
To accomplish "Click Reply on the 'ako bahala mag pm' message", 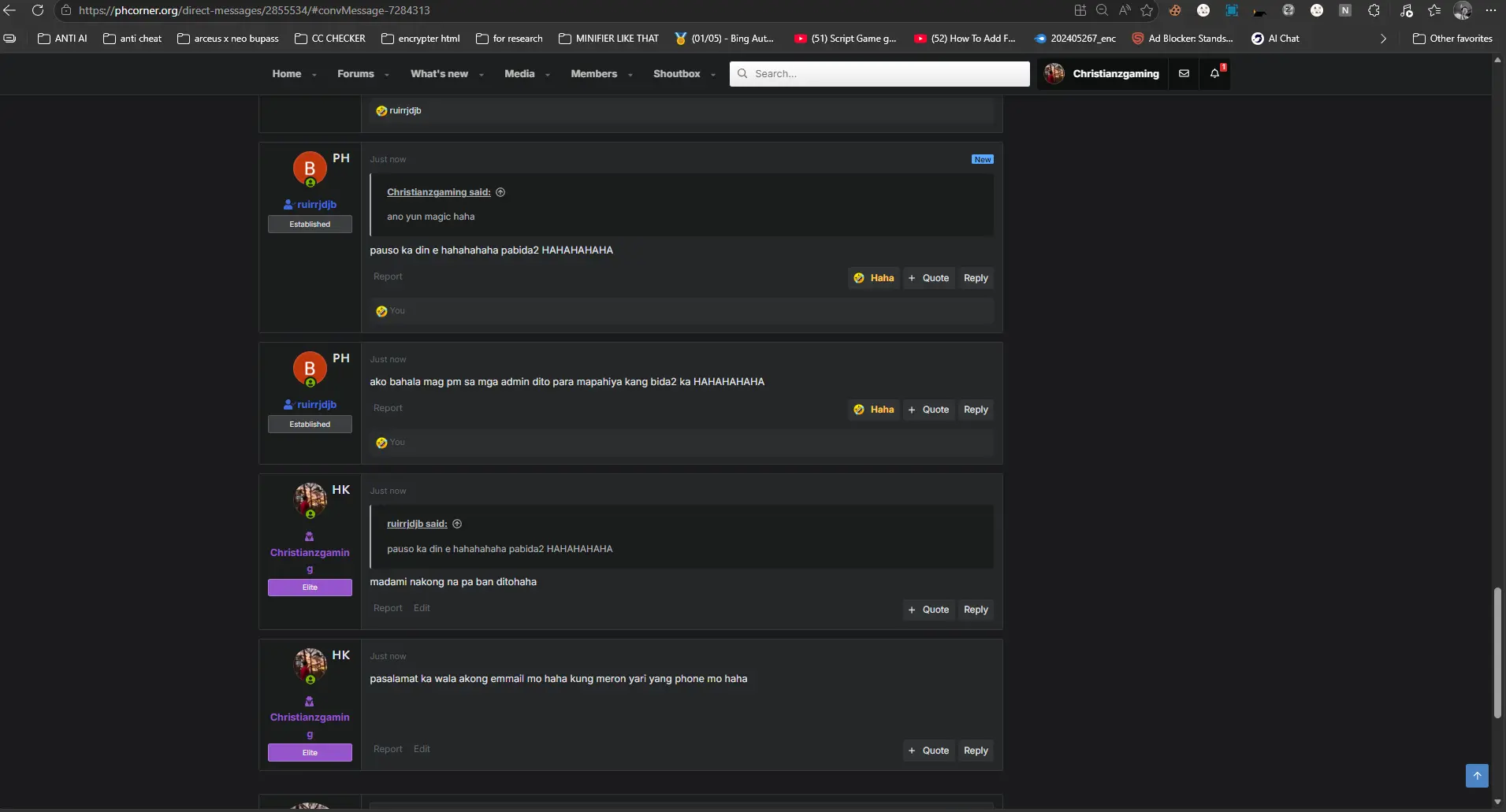I will 976,410.
